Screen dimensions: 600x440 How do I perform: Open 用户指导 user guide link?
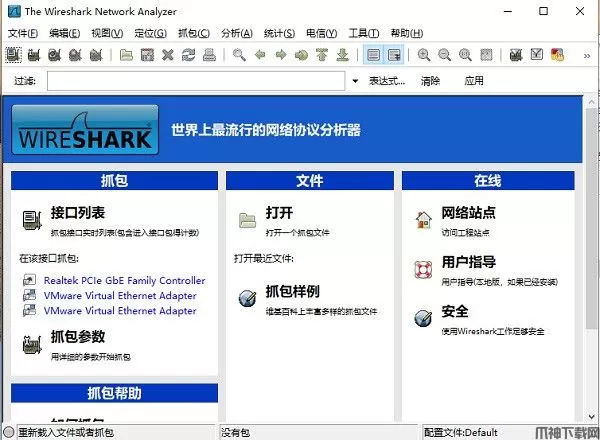point(469,265)
